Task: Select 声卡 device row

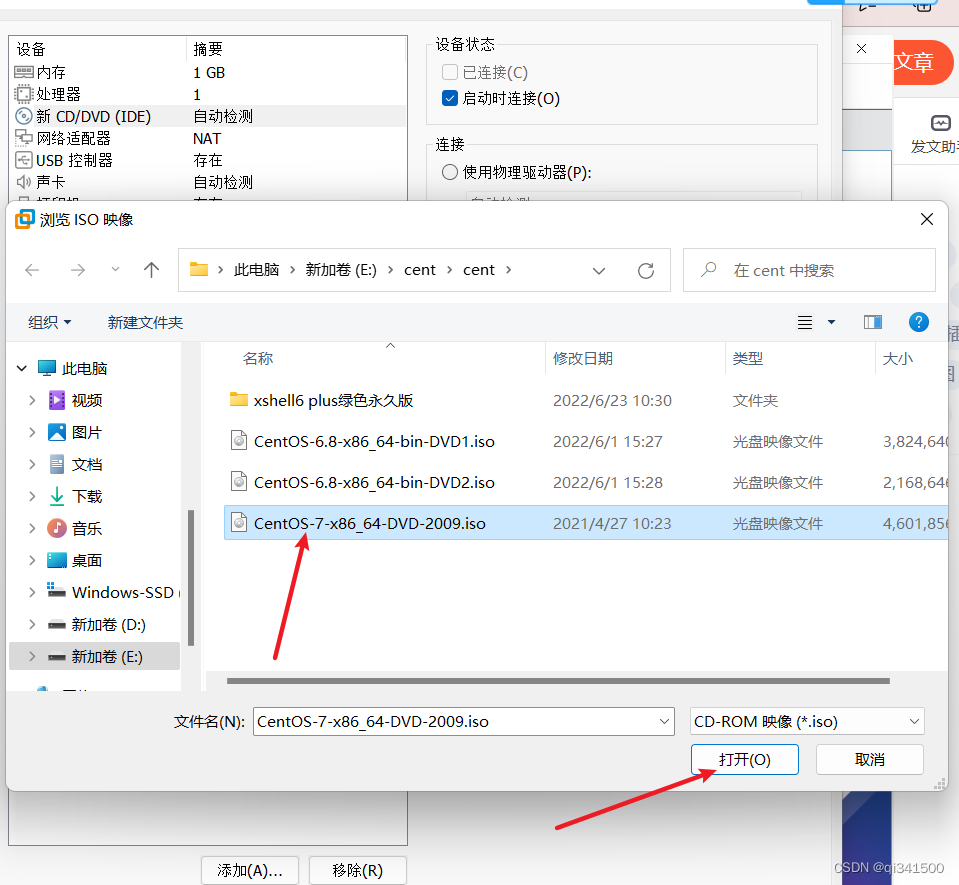Action: point(208,182)
